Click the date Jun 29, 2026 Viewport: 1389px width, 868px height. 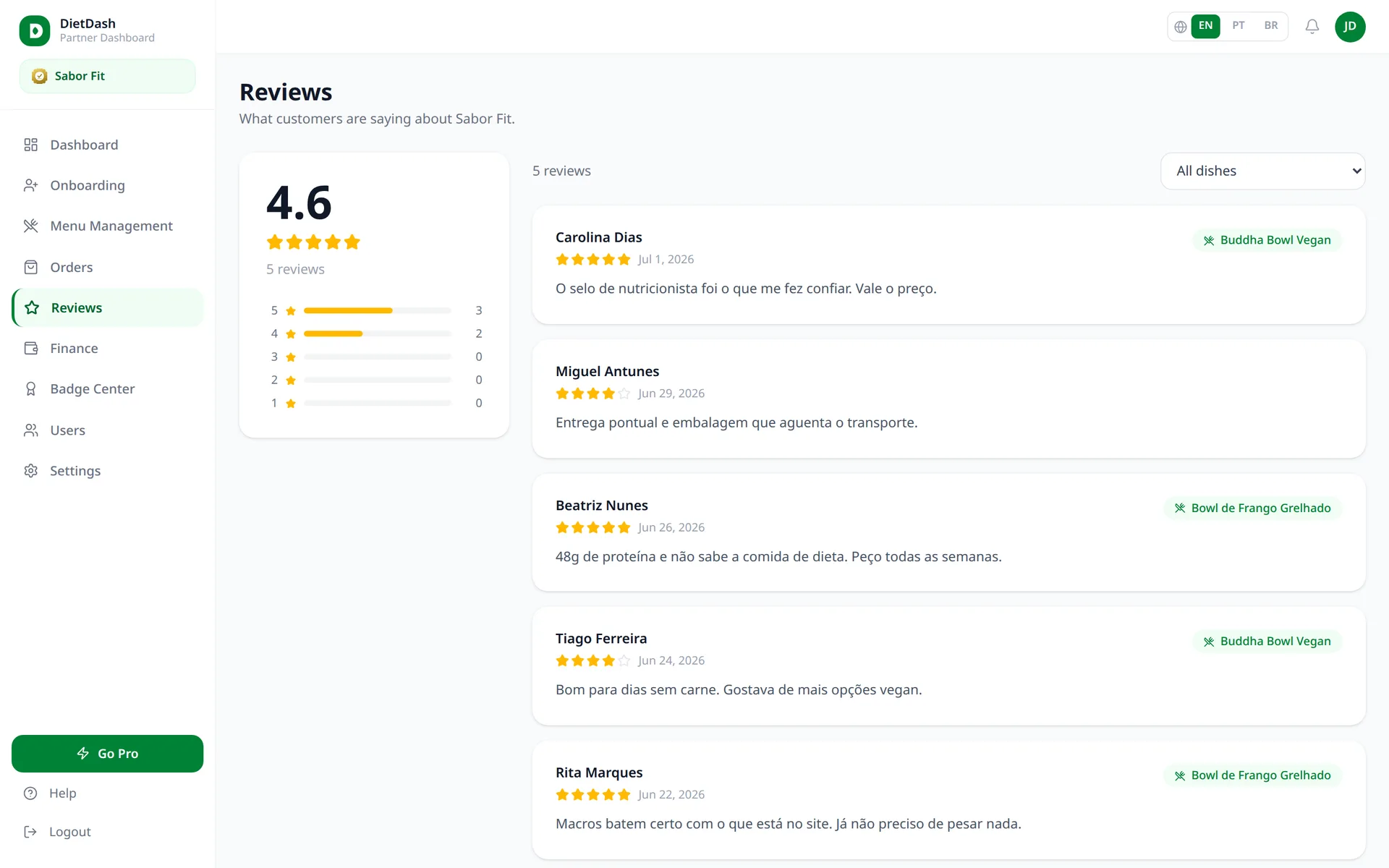pyautogui.click(x=671, y=393)
